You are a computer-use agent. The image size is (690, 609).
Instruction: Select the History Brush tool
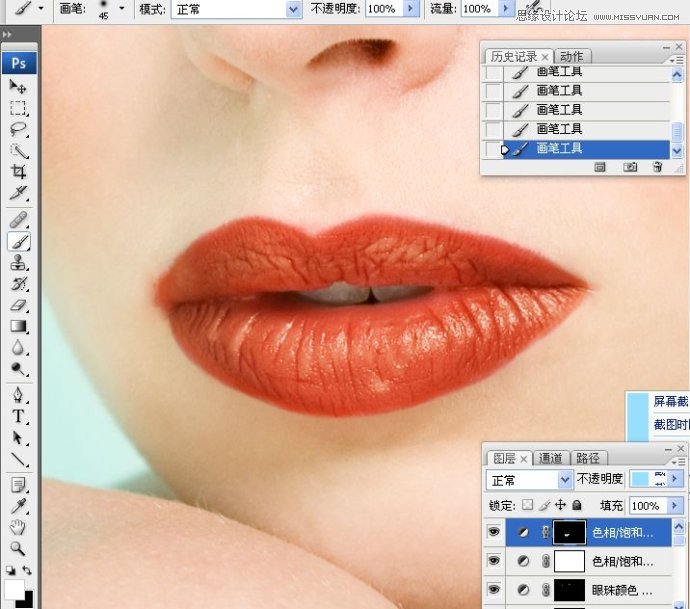click(x=18, y=284)
